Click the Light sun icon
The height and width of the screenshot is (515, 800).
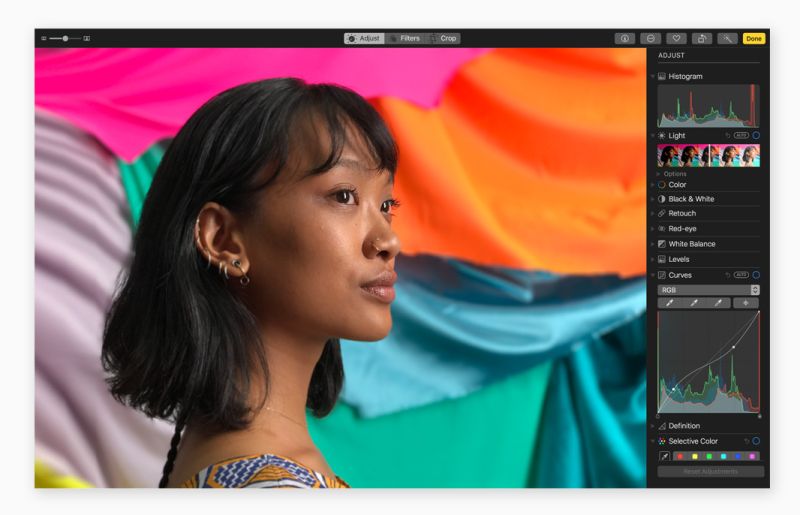(x=662, y=135)
